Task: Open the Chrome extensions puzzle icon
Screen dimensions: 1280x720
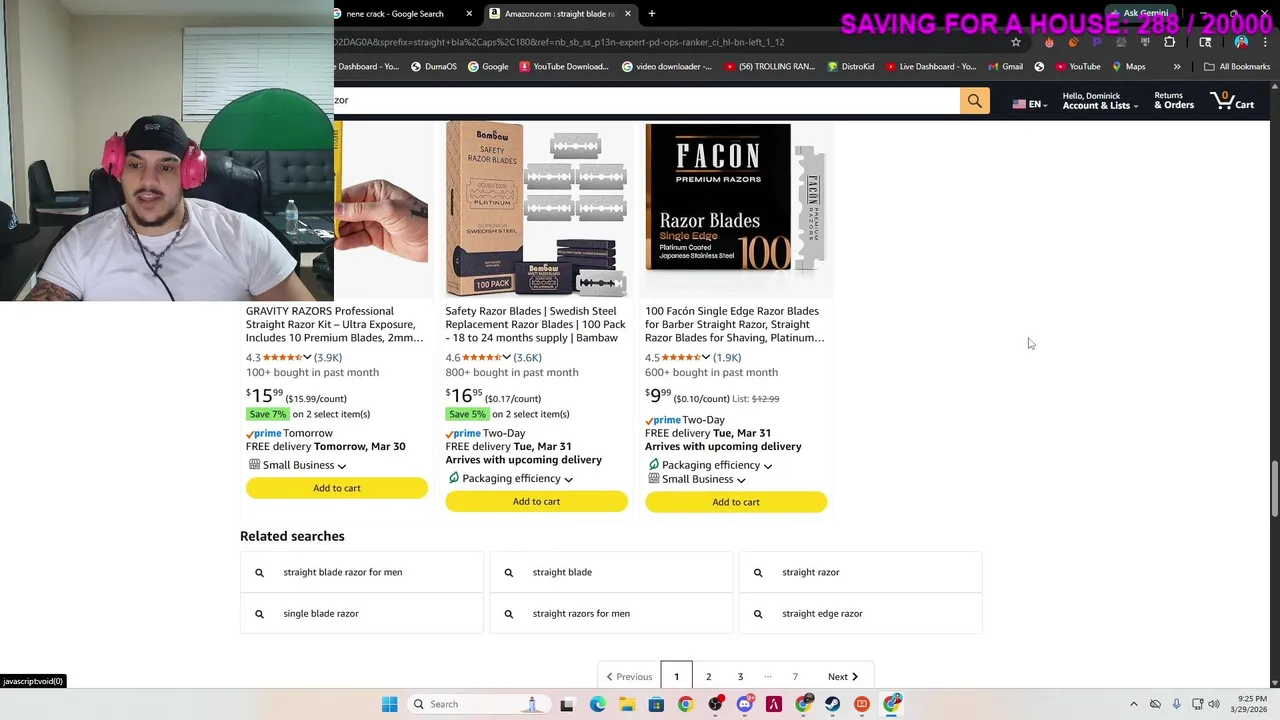Action: (x=1169, y=42)
